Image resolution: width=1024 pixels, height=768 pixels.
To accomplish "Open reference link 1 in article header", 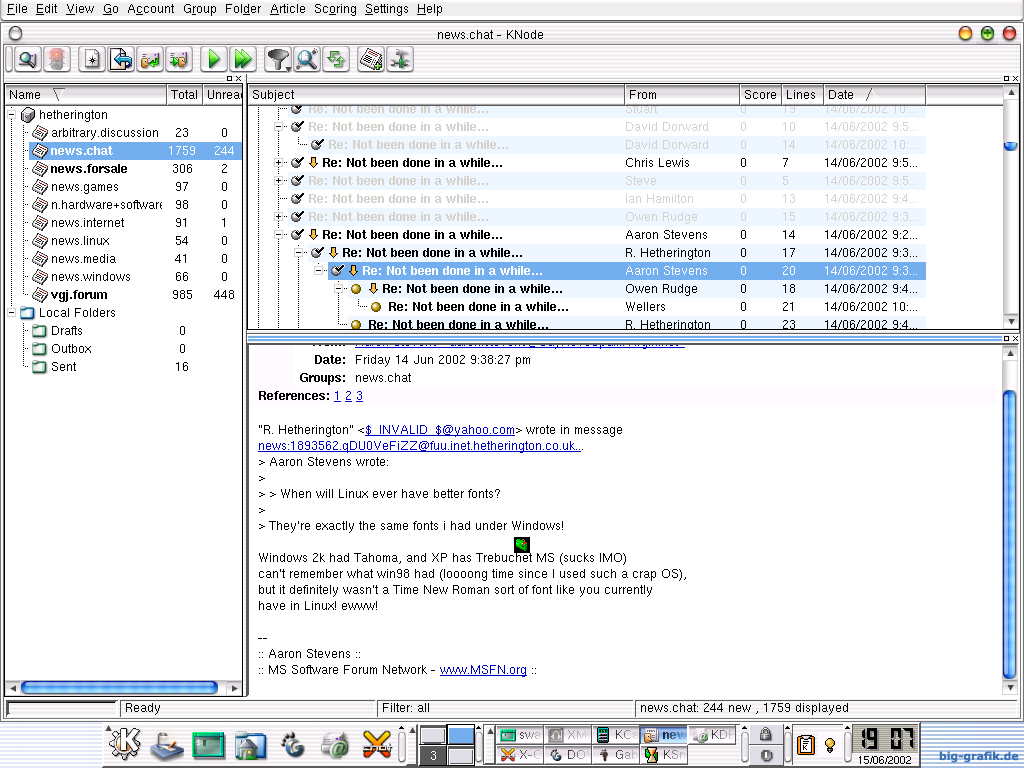I will 337,396.
